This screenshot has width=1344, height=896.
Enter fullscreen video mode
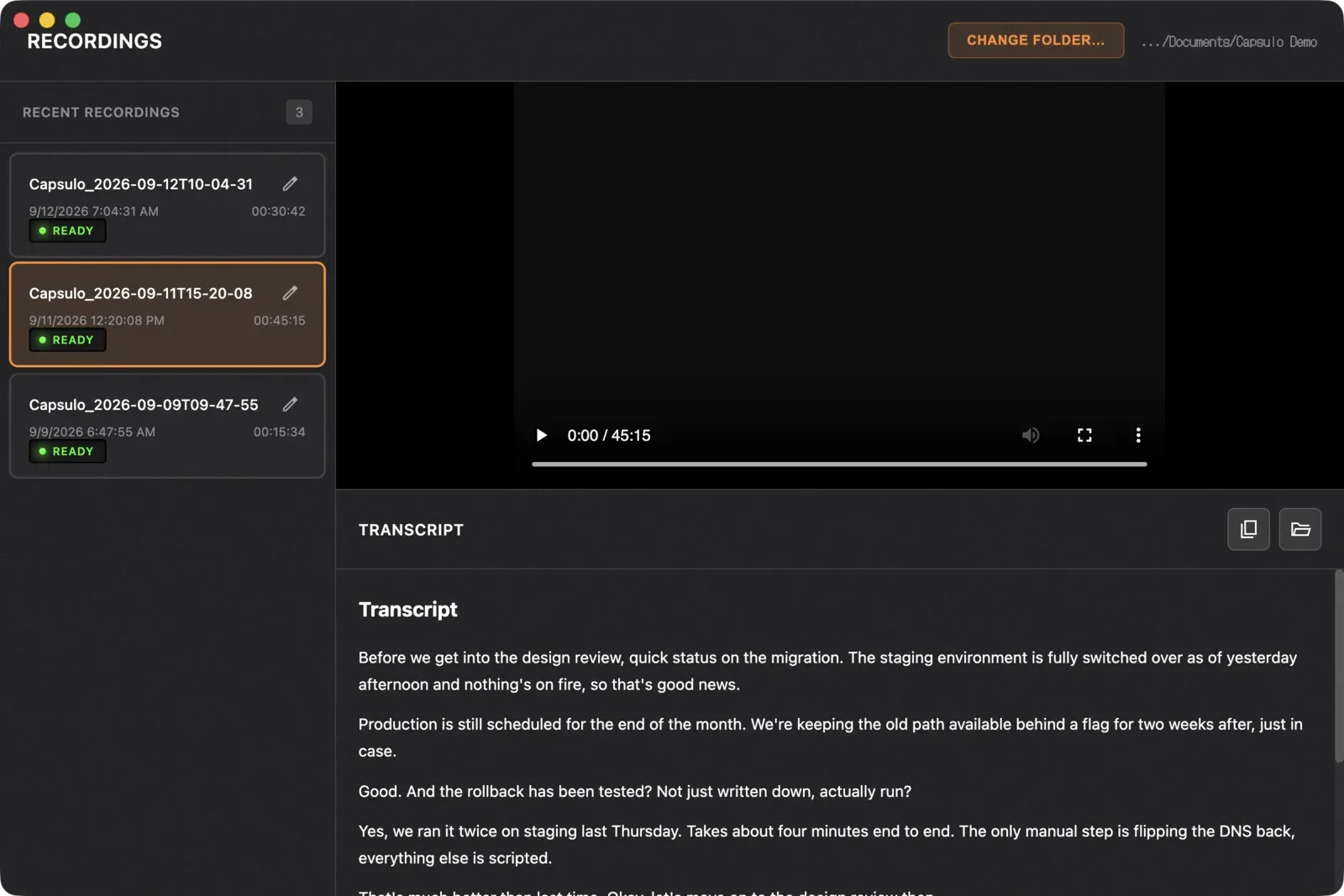click(1084, 435)
